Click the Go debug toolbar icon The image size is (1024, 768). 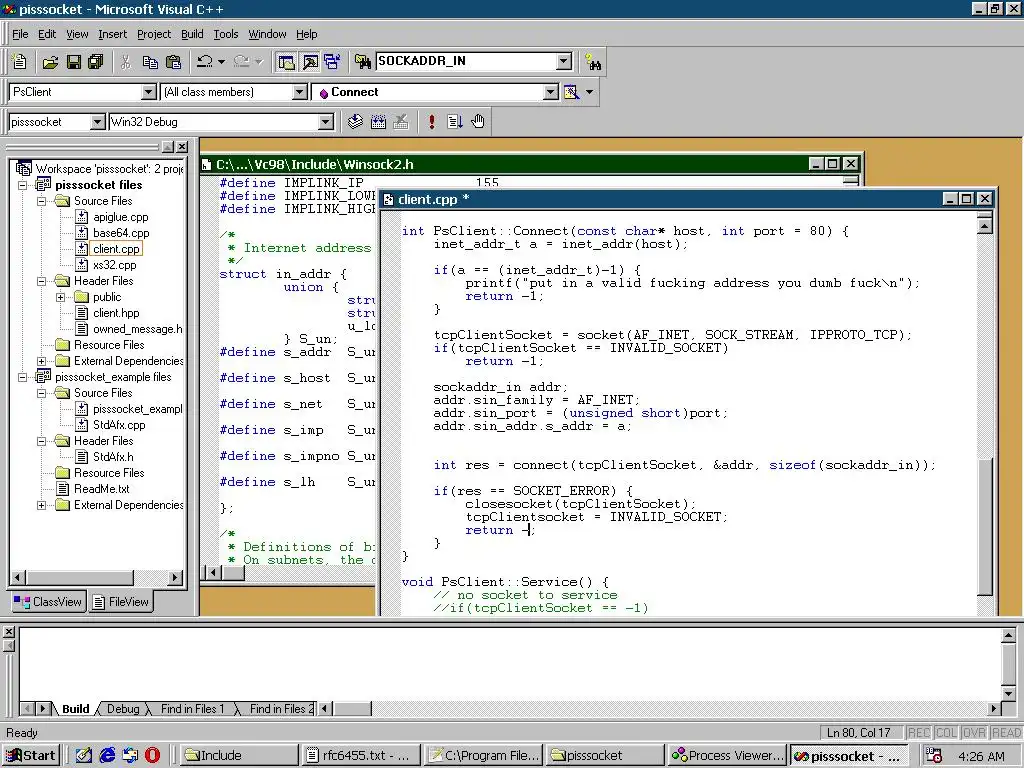tap(455, 122)
